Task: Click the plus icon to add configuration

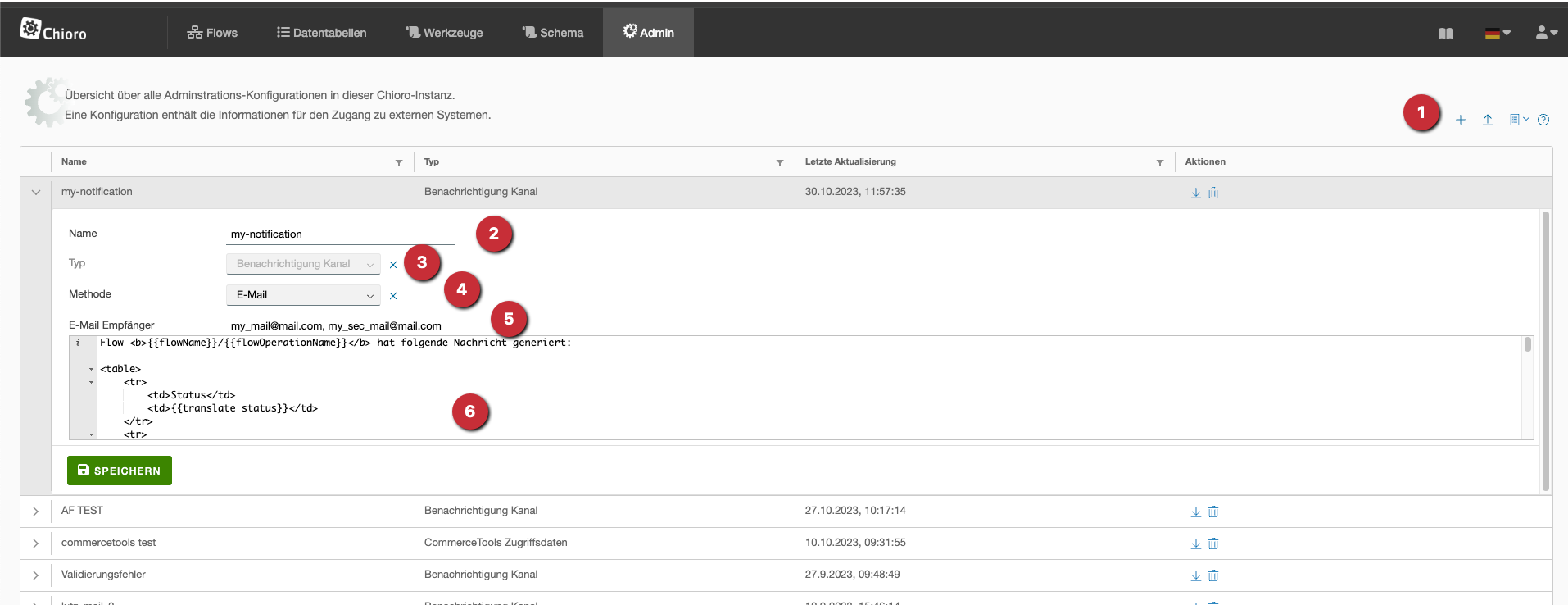Action: [1460, 121]
